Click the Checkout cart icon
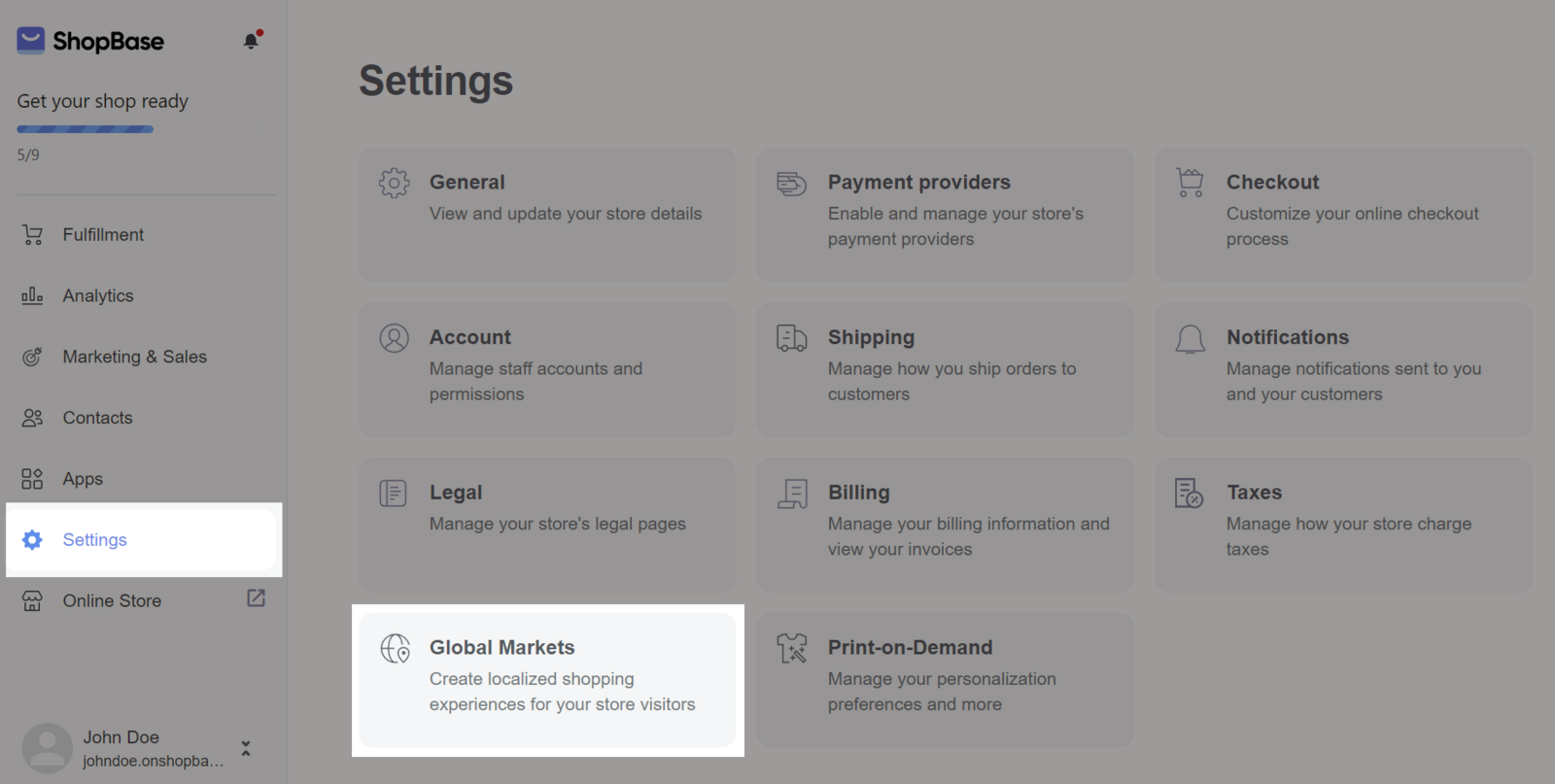Image resolution: width=1555 pixels, height=784 pixels. 1190,183
